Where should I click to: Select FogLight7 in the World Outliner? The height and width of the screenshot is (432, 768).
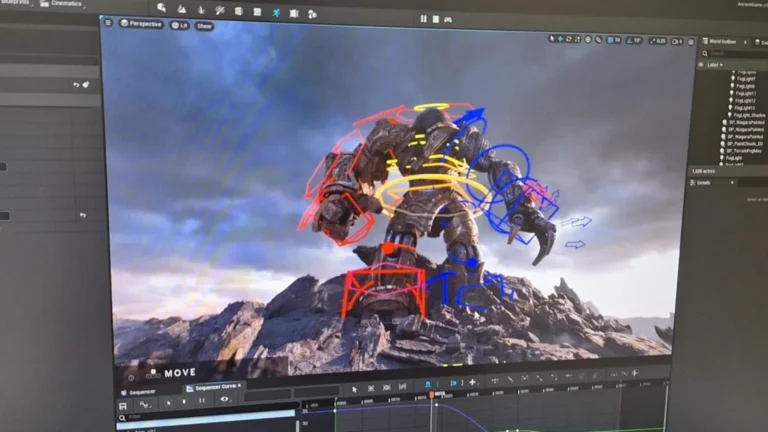tap(745, 79)
